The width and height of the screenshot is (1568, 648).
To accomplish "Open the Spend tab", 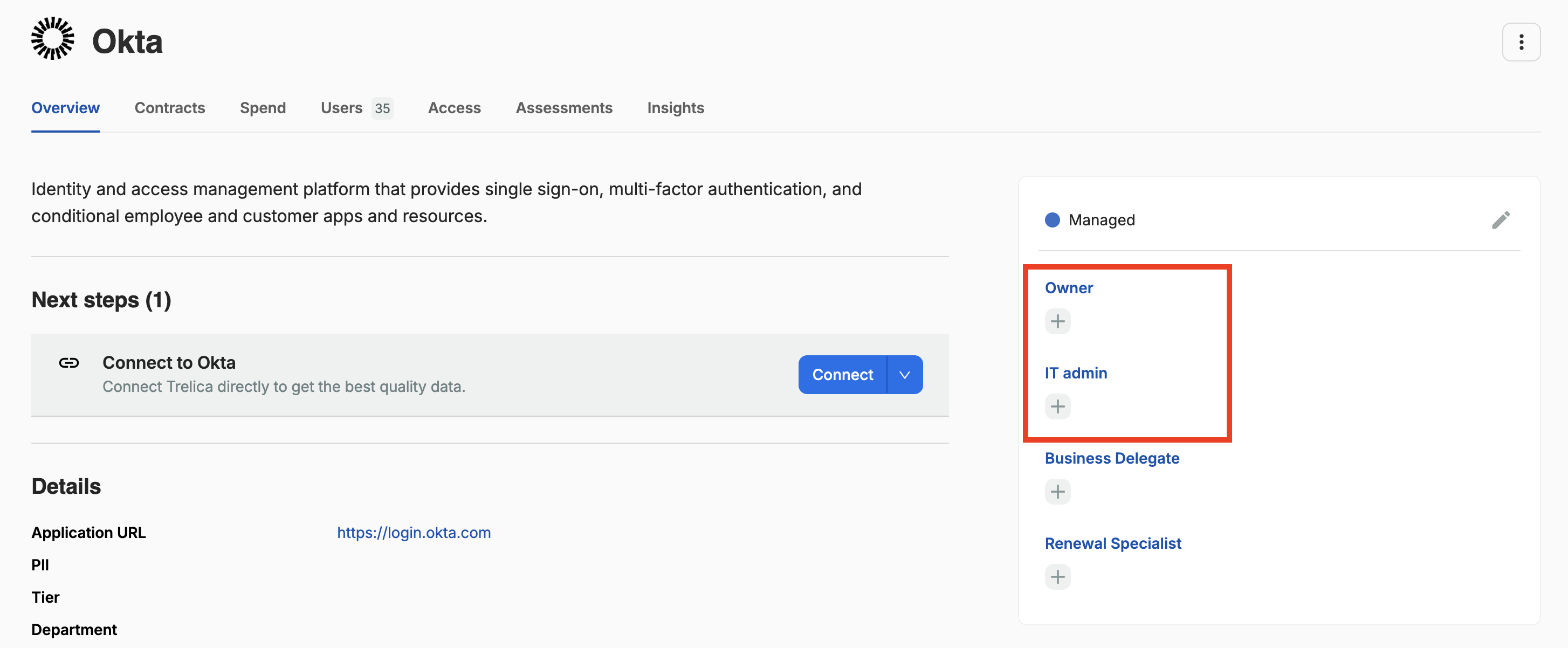I will tap(263, 108).
